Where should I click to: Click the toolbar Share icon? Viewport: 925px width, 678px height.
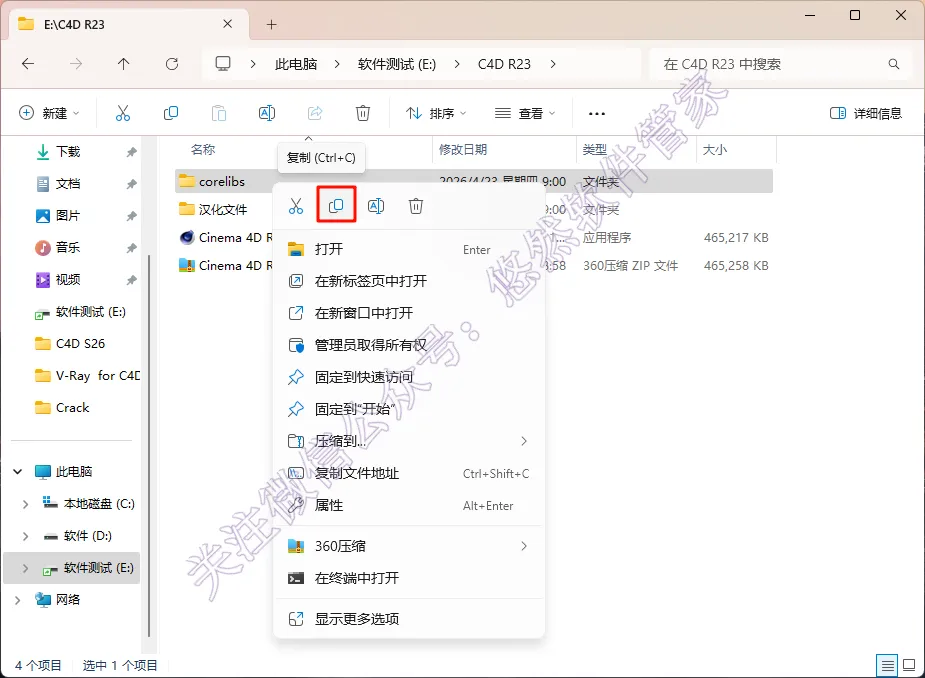pyautogui.click(x=315, y=113)
